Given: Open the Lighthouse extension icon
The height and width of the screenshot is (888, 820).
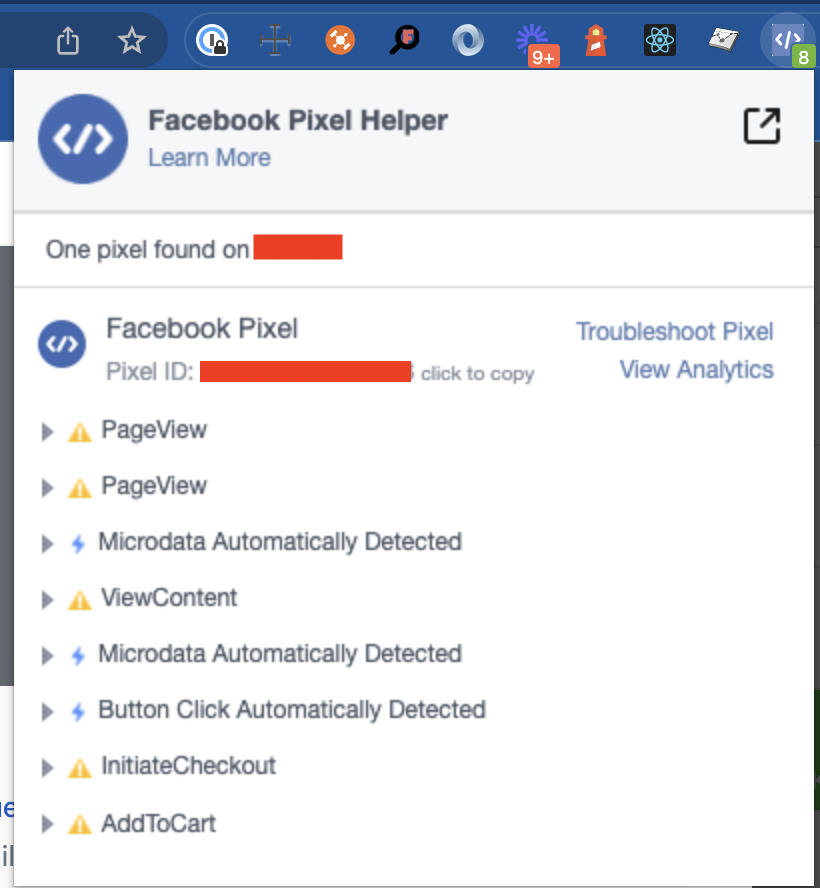Looking at the screenshot, I should point(596,40).
